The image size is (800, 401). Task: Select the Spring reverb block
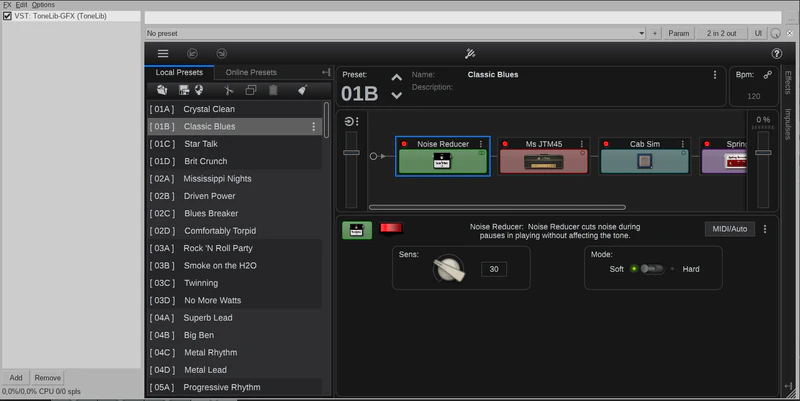click(724, 157)
